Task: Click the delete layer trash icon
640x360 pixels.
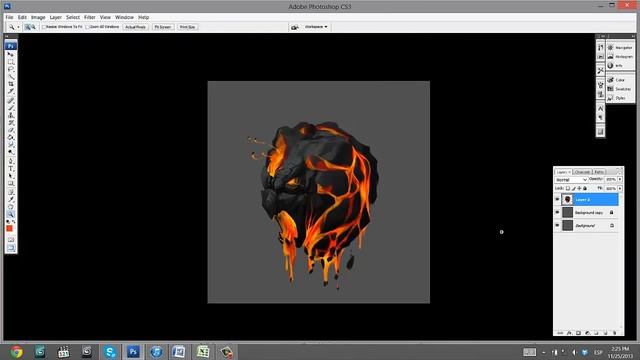Action: pos(615,333)
